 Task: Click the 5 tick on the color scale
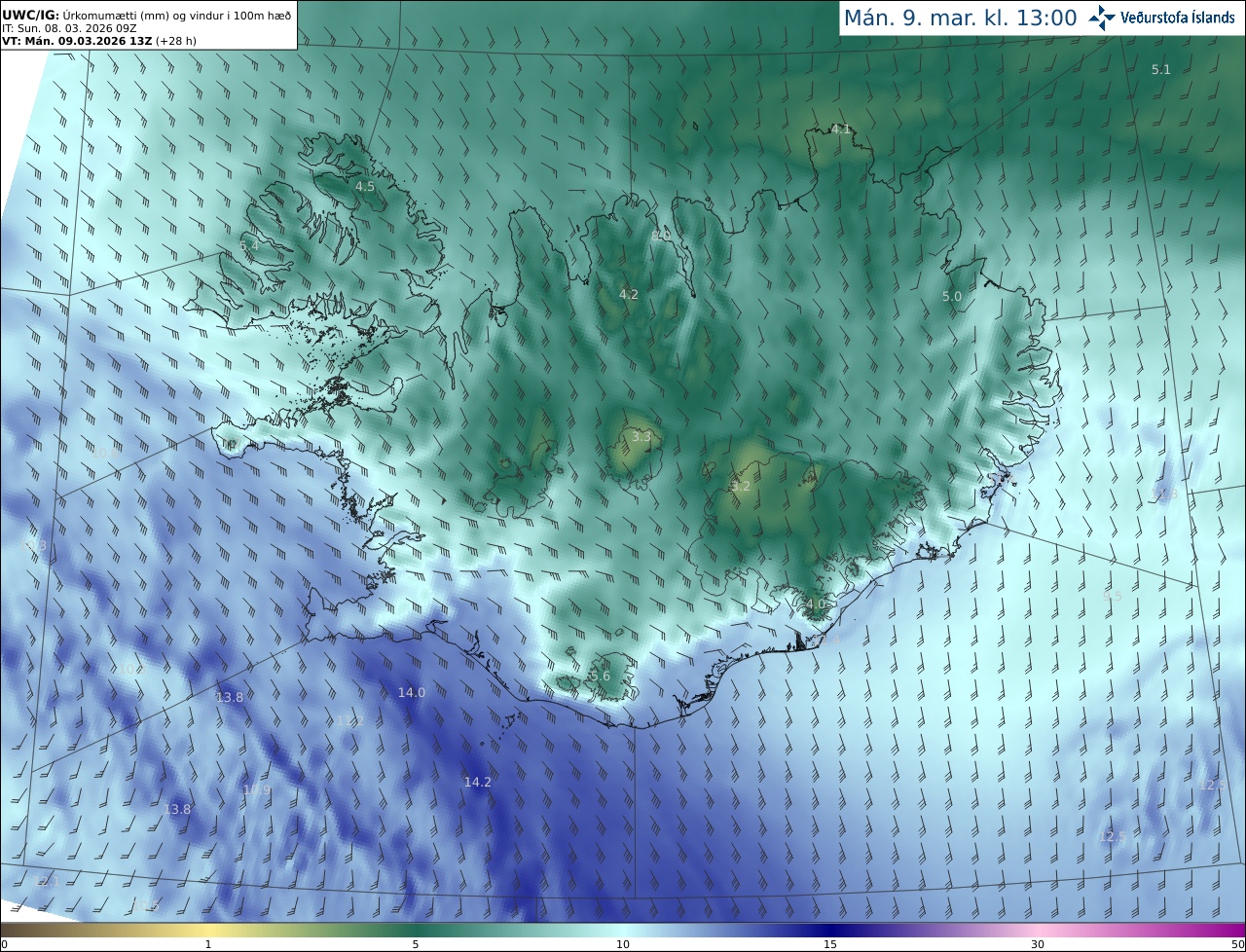(x=416, y=944)
